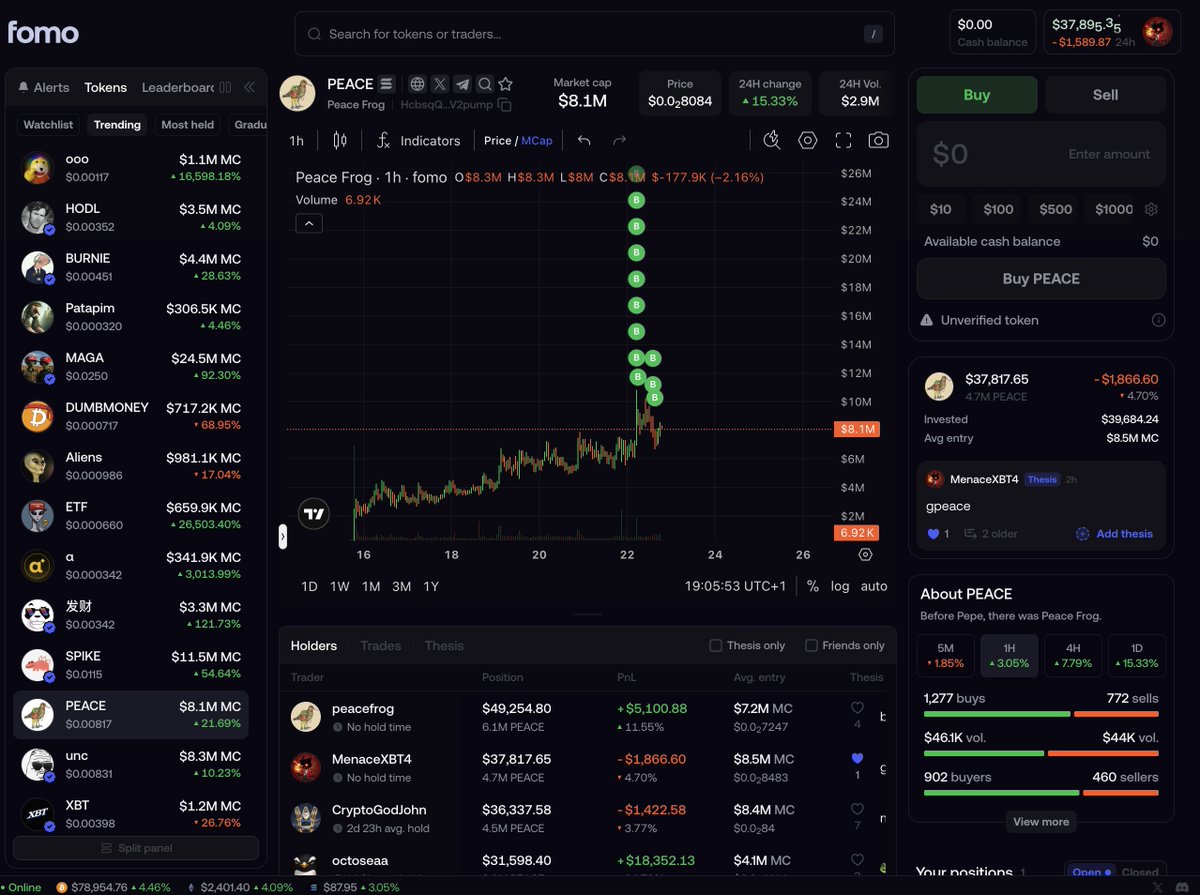Like the MenaceXBT4 thesis heart
This screenshot has width=1200, height=895.
[934, 534]
